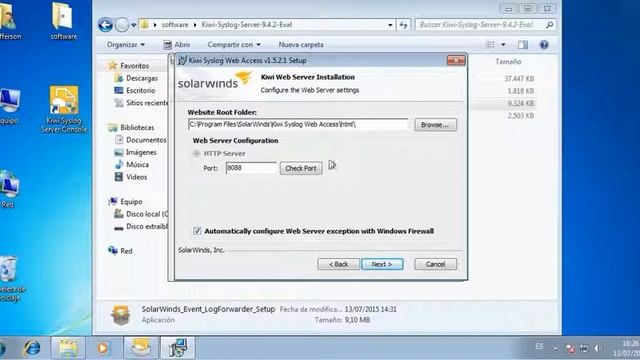Open Descargas in the navigation pane
Viewport: 640px width, 360px height.
(x=142, y=78)
